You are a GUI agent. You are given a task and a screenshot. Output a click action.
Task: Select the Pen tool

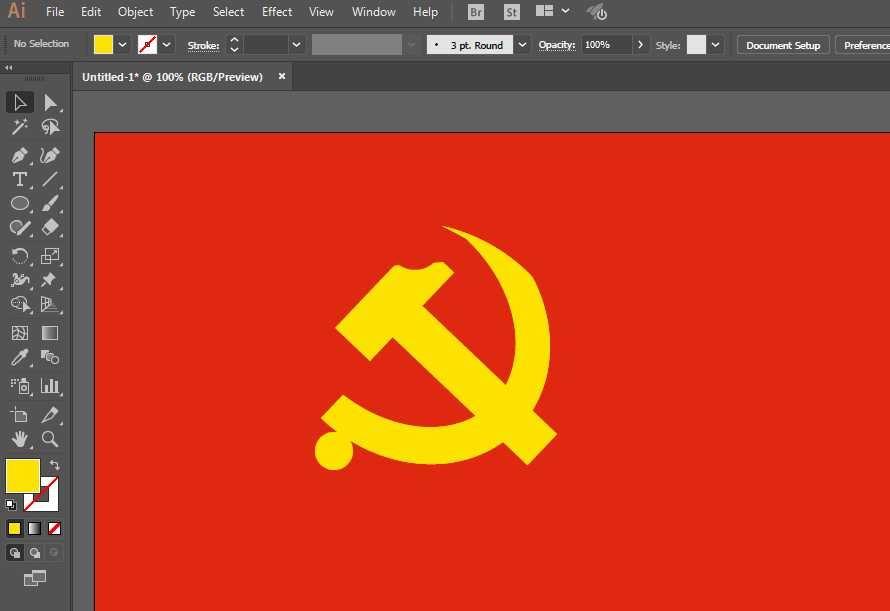[x=18, y=155]
